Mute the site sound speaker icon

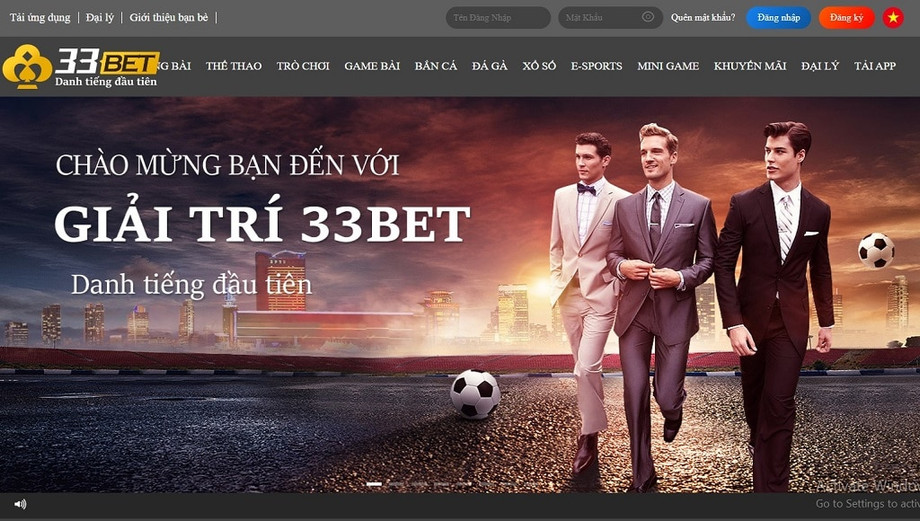21,504
